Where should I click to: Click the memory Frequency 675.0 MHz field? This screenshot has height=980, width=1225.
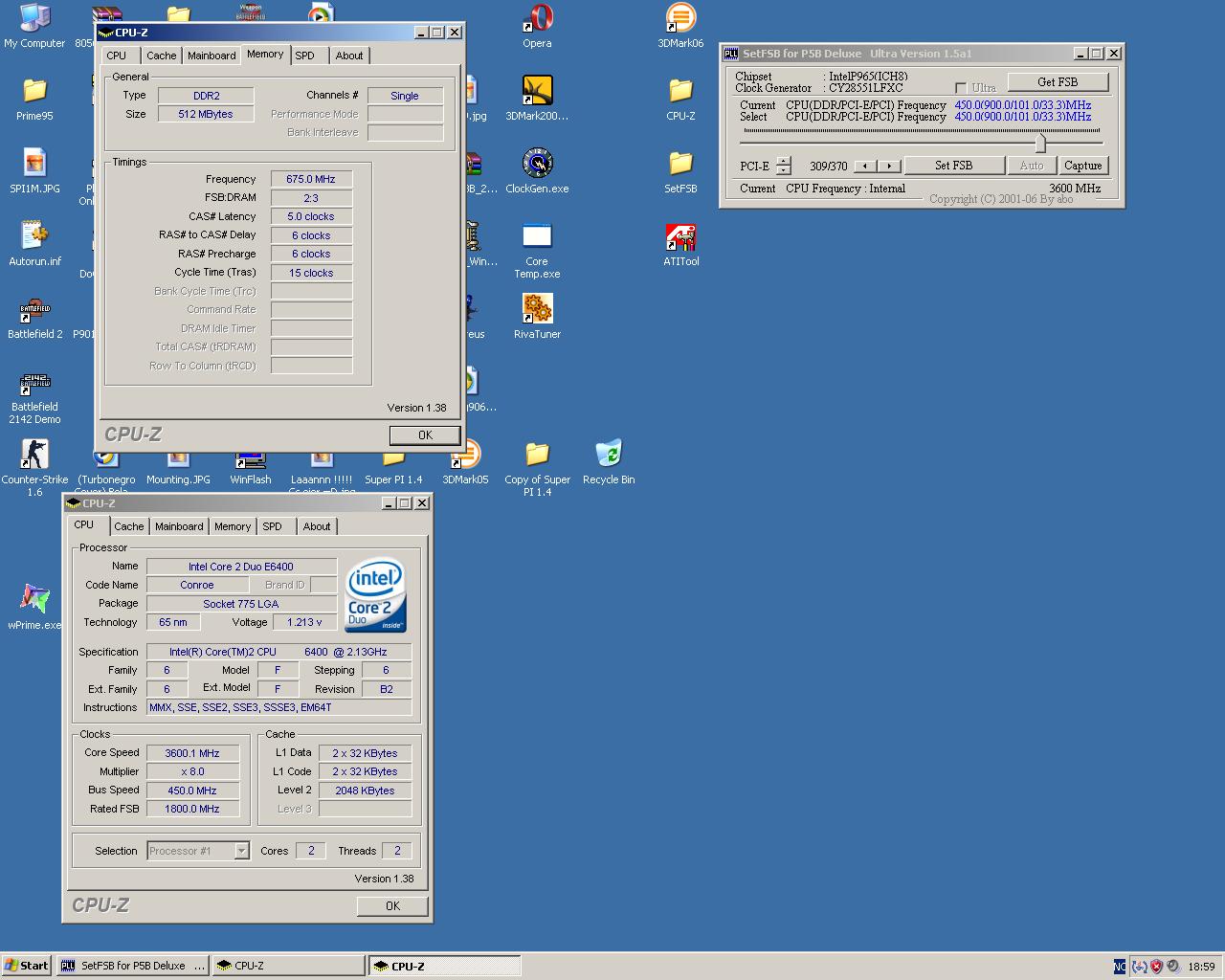coord(311,179)
